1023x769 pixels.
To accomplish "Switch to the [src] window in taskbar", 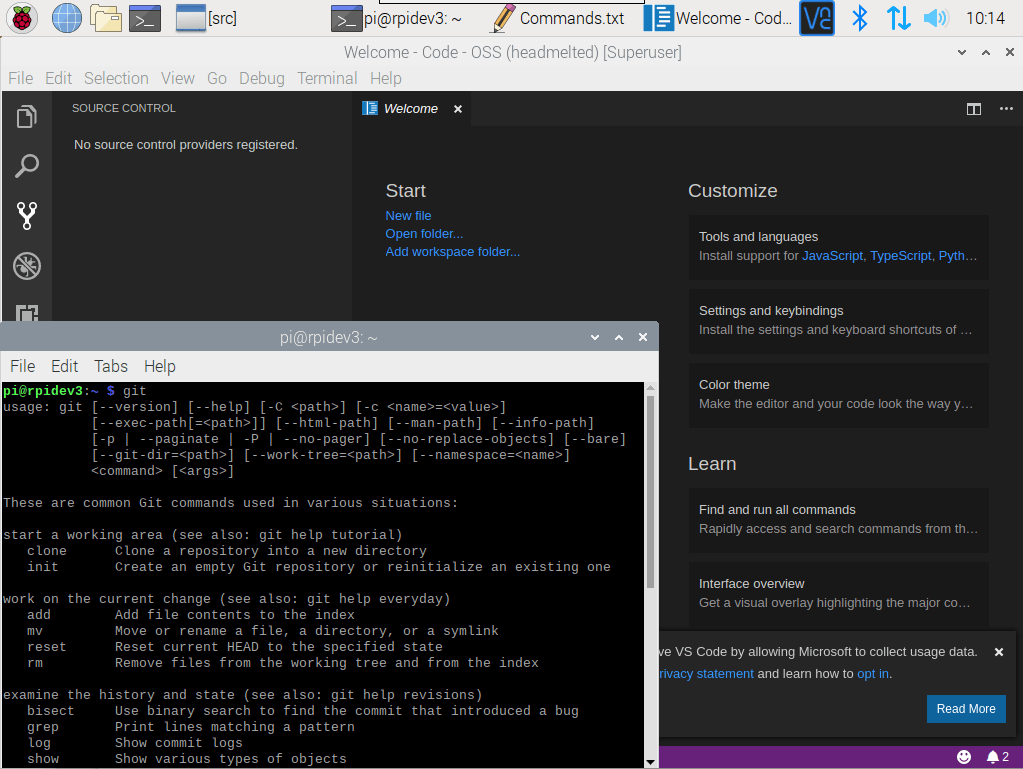I will 207,18.
